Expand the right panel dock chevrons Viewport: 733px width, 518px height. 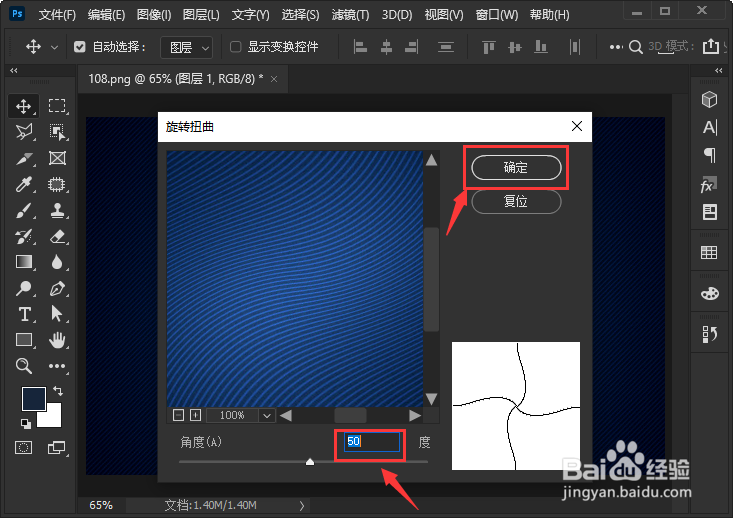719,71
